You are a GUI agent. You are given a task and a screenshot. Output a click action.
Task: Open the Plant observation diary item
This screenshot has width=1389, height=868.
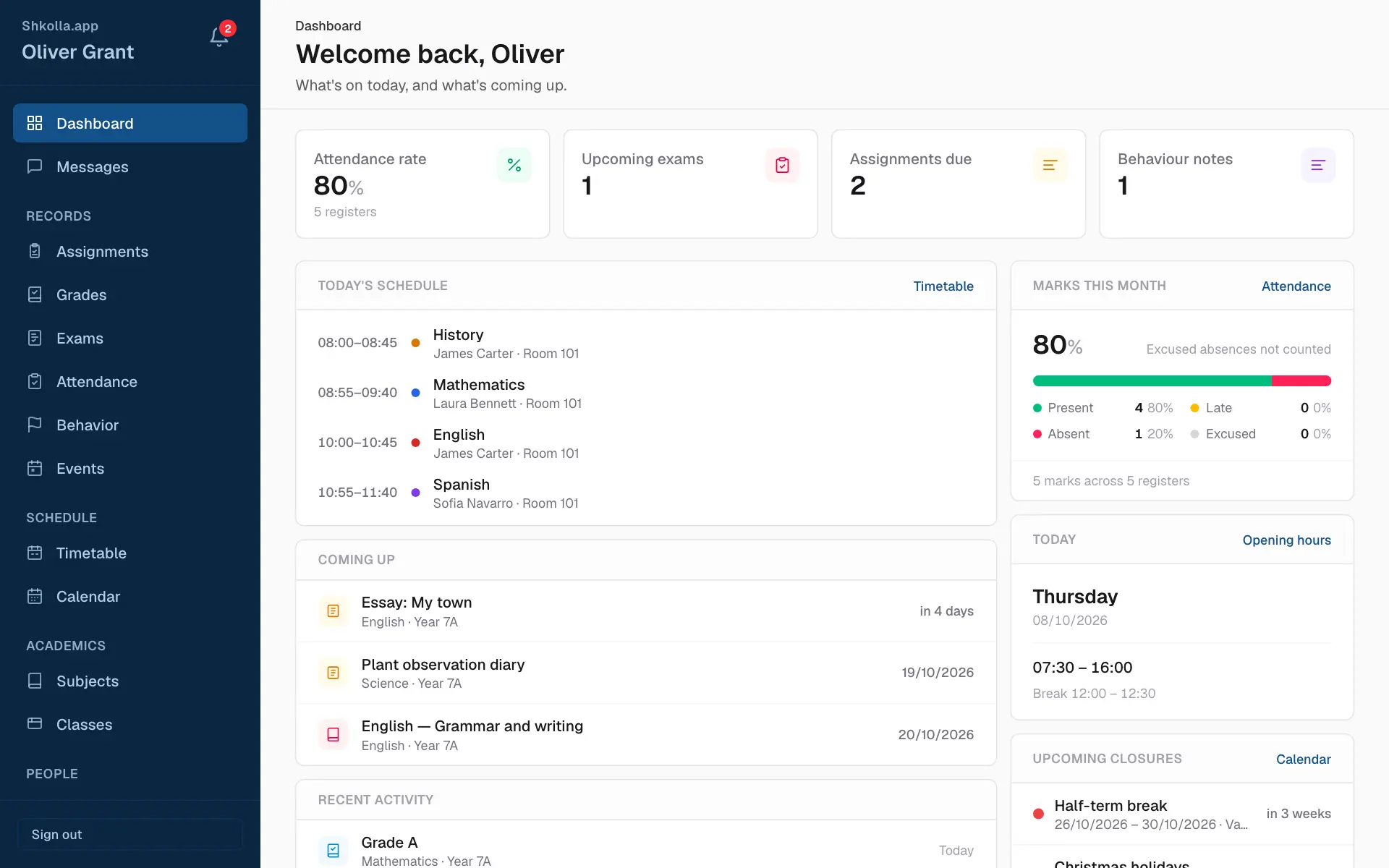coord(646,673)
